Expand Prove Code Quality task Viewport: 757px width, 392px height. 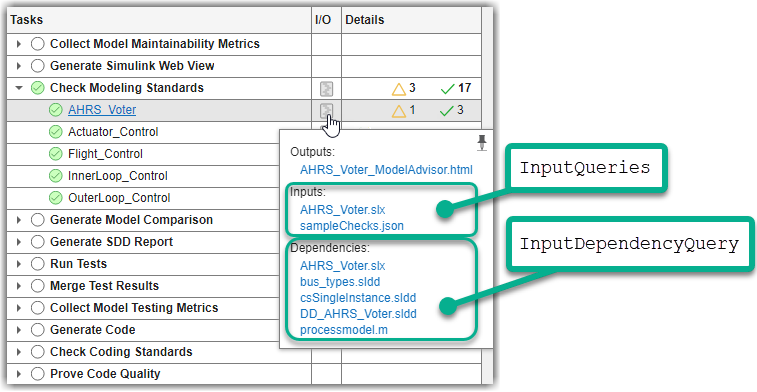click(19, 374)
